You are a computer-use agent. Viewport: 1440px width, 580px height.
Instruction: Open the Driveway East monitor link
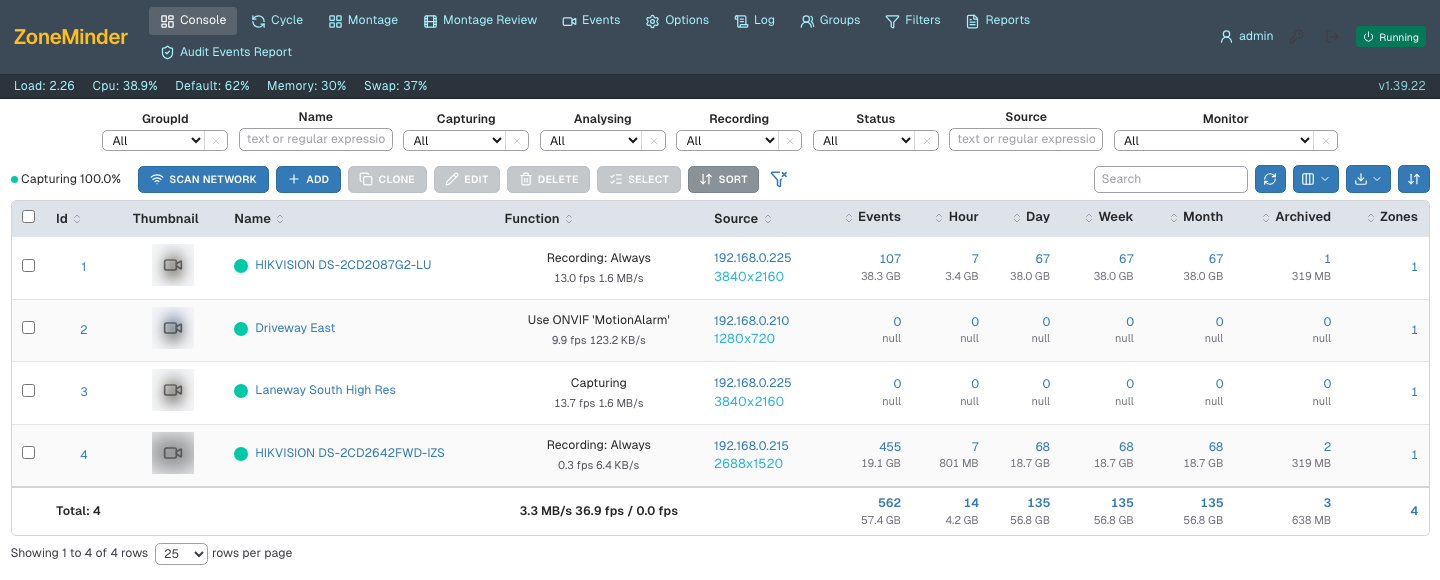[x=295, y=328]
